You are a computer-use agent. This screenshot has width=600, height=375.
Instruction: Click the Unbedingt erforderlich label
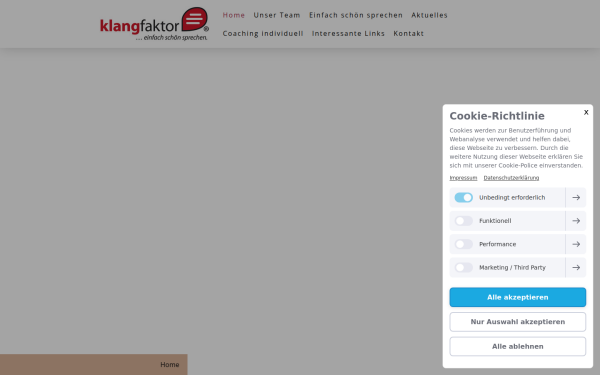tap(512, 197)
